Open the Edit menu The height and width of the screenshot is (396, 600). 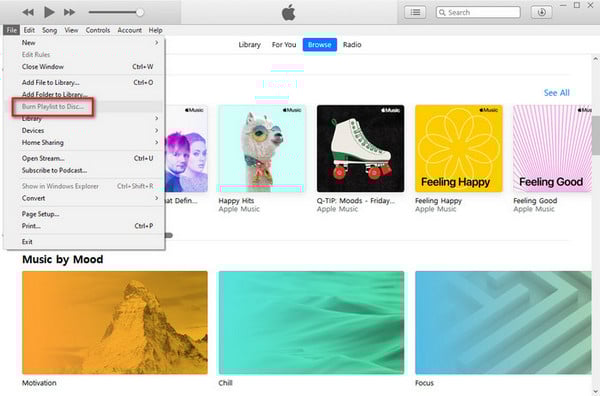point(29,30)
